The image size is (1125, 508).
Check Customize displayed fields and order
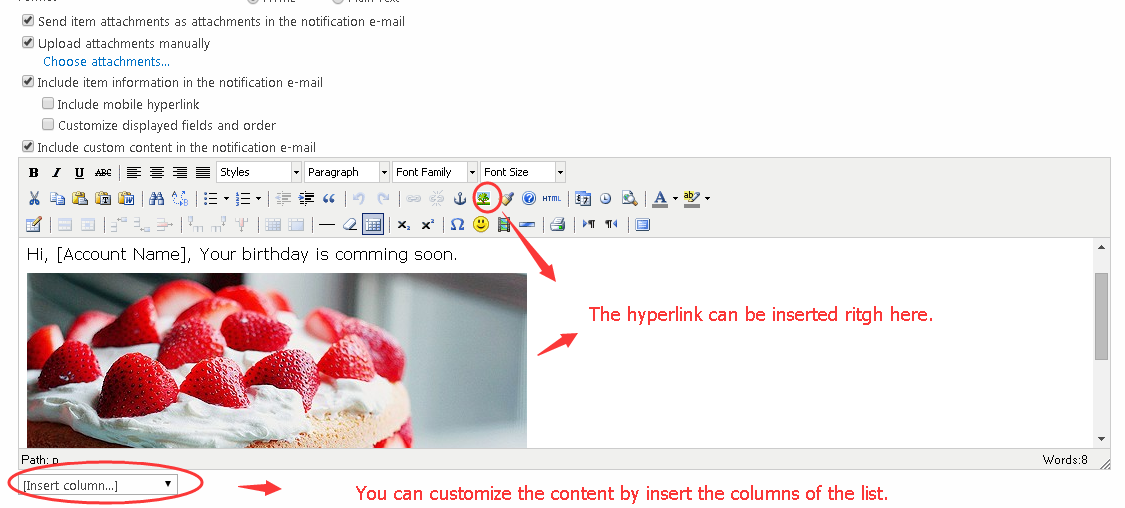point(47,125)
